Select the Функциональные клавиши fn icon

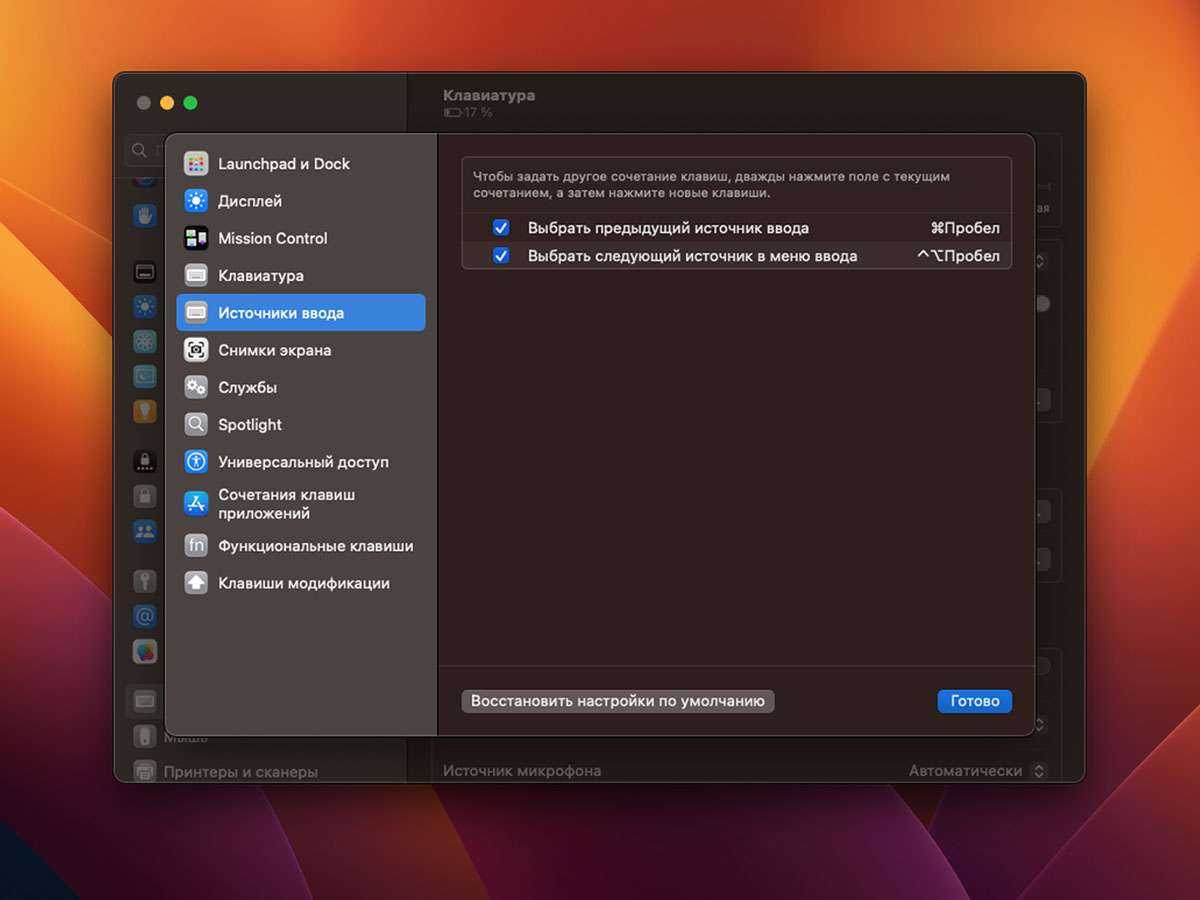196,546
